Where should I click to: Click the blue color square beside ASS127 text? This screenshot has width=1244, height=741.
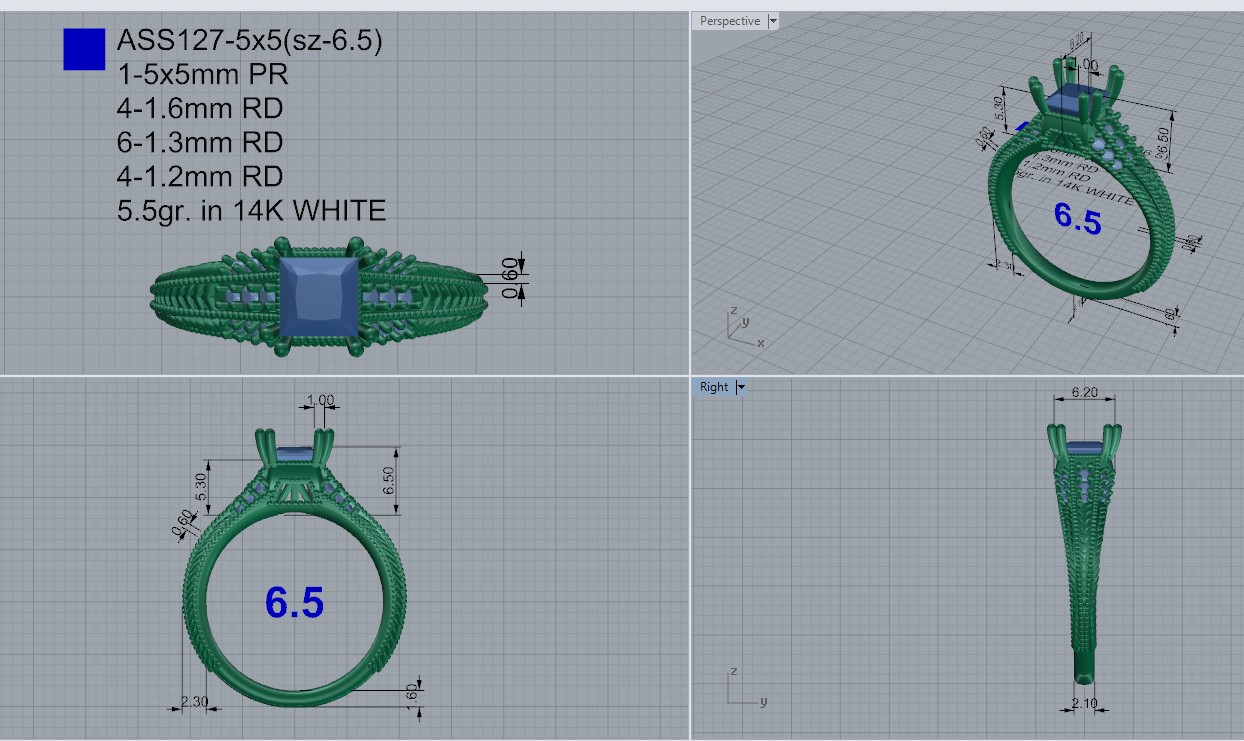coord(84,49)
